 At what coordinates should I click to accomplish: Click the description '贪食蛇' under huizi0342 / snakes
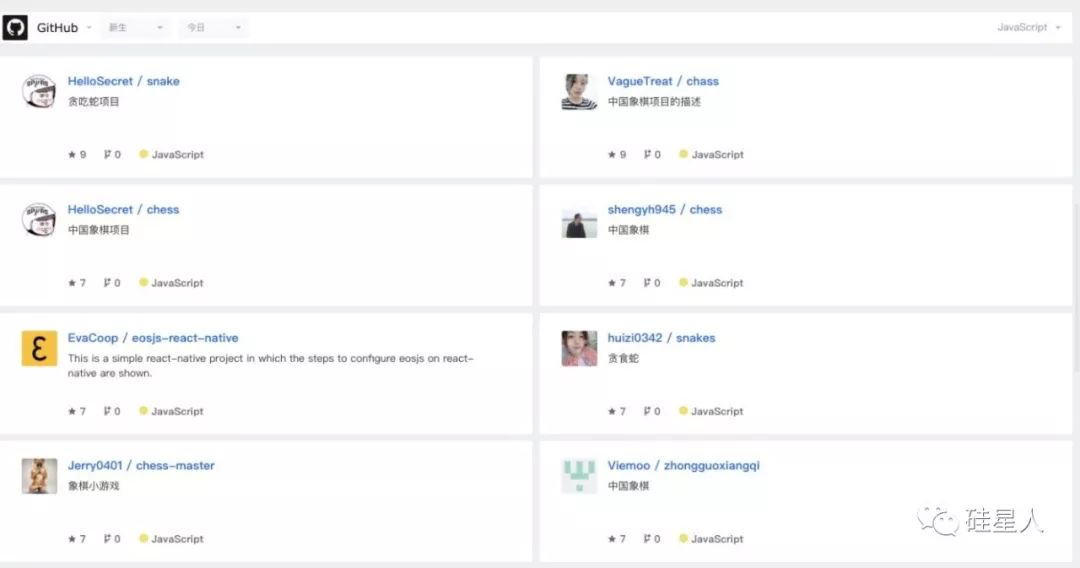(623, 358)
